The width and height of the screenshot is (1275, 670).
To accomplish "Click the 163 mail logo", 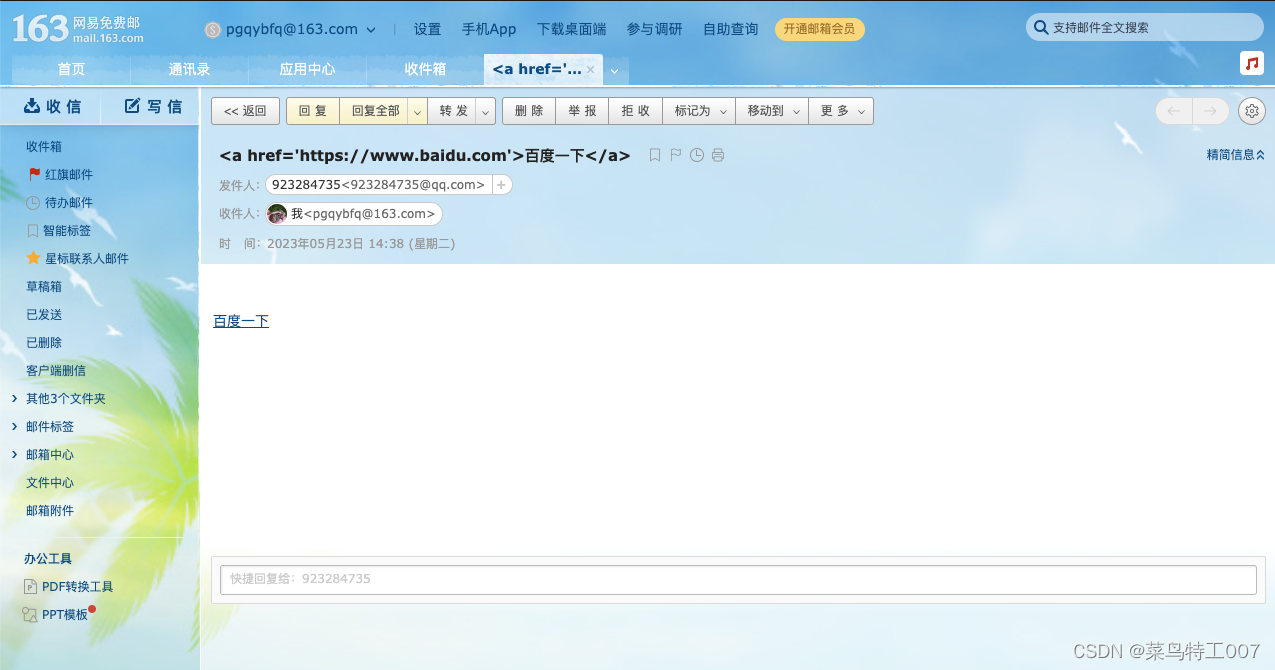I will pyautogui.click(x=78, y=29).
